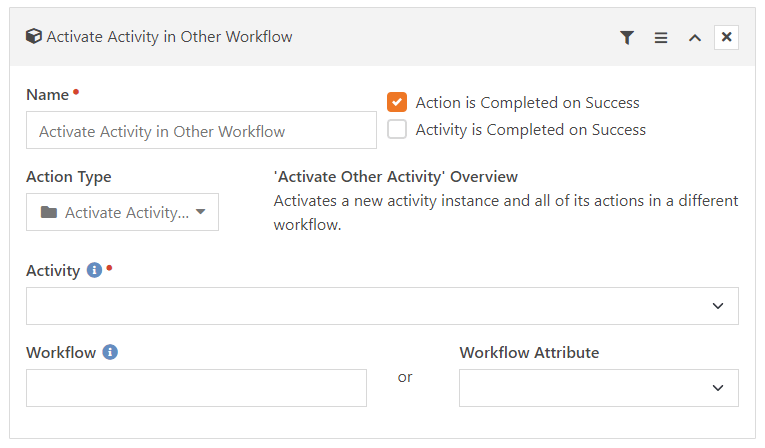Click the cube icon beside action title
The height and width of the screenshot is (448, 765).
pos(34,36)
